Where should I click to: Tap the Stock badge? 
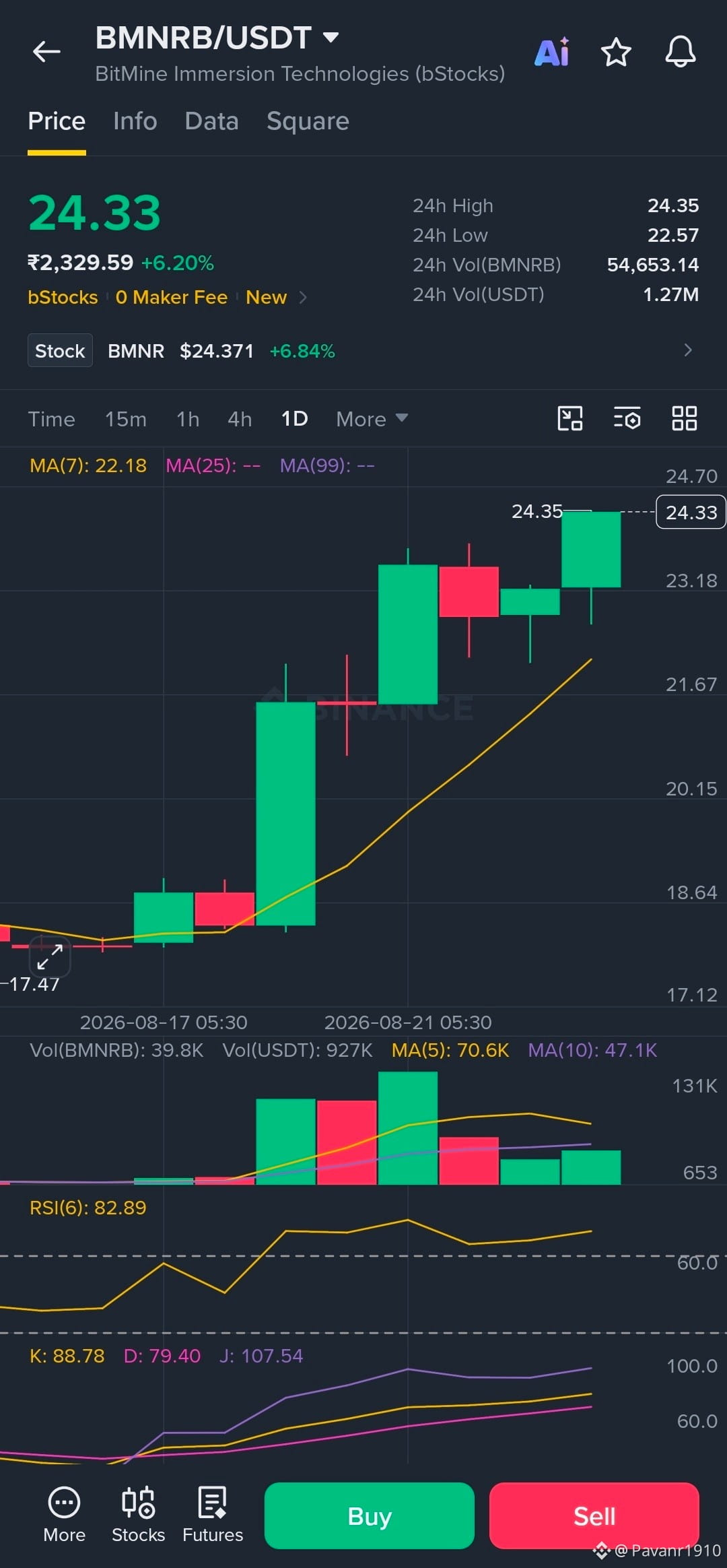pyautogui.click(x=60, y=350)
